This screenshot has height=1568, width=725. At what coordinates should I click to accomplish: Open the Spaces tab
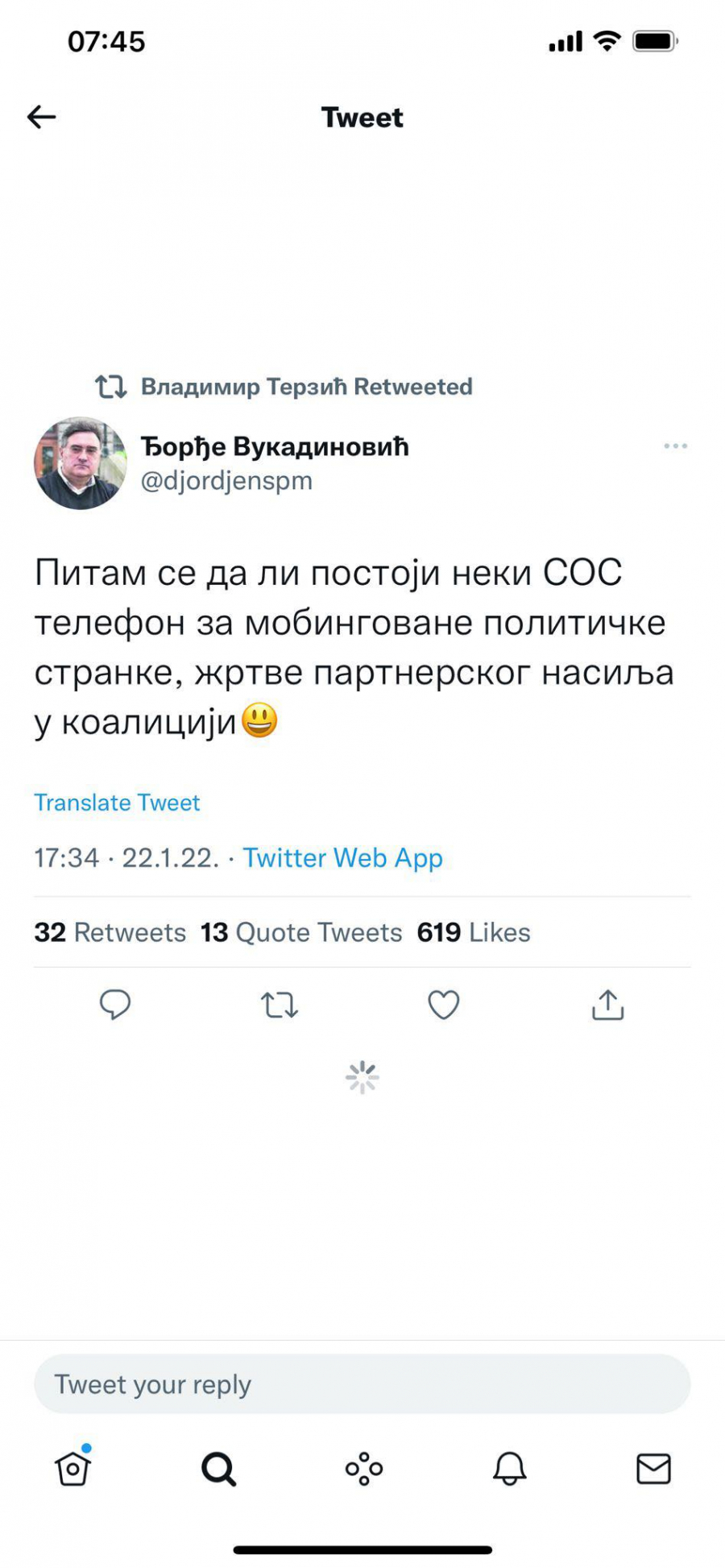click(364, 1468)
